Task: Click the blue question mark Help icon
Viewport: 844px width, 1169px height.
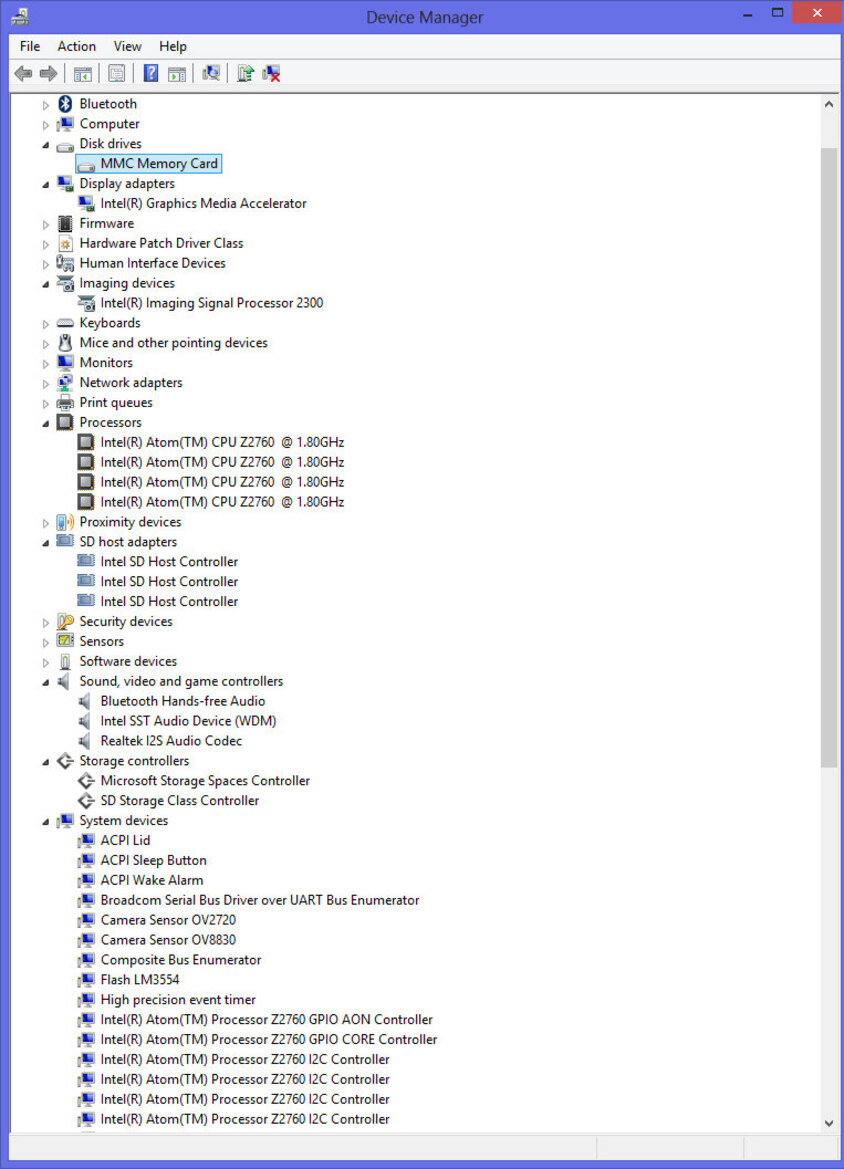Action: click(x=151, y=73)
